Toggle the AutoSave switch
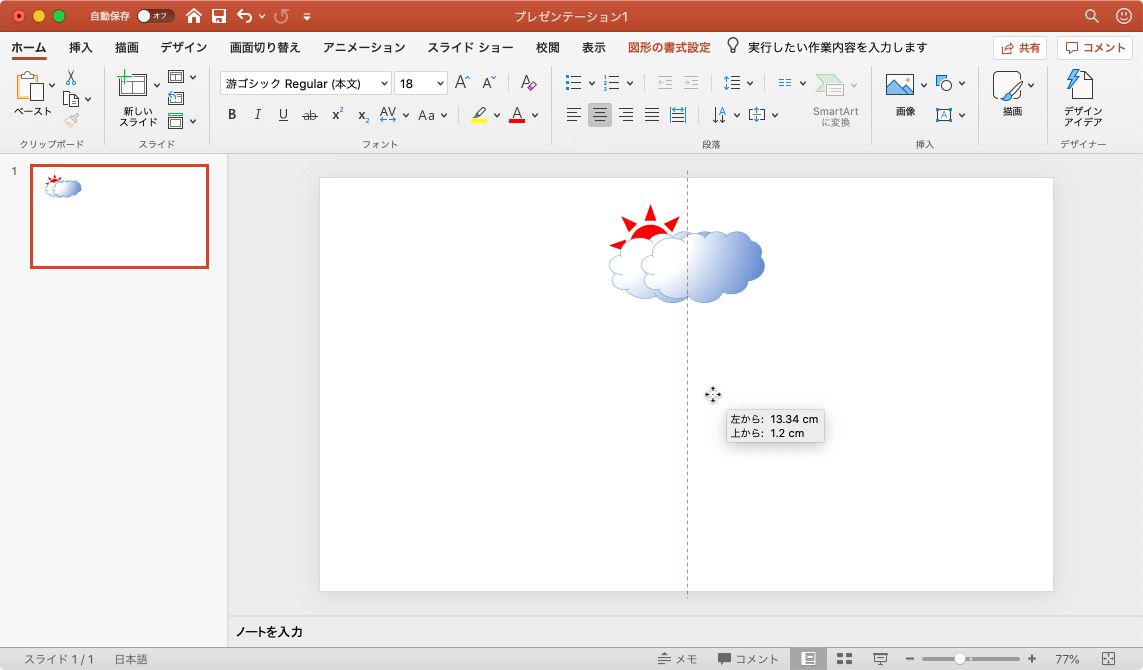The height and width of the screenshot is (670, 1143). (155, 16)
